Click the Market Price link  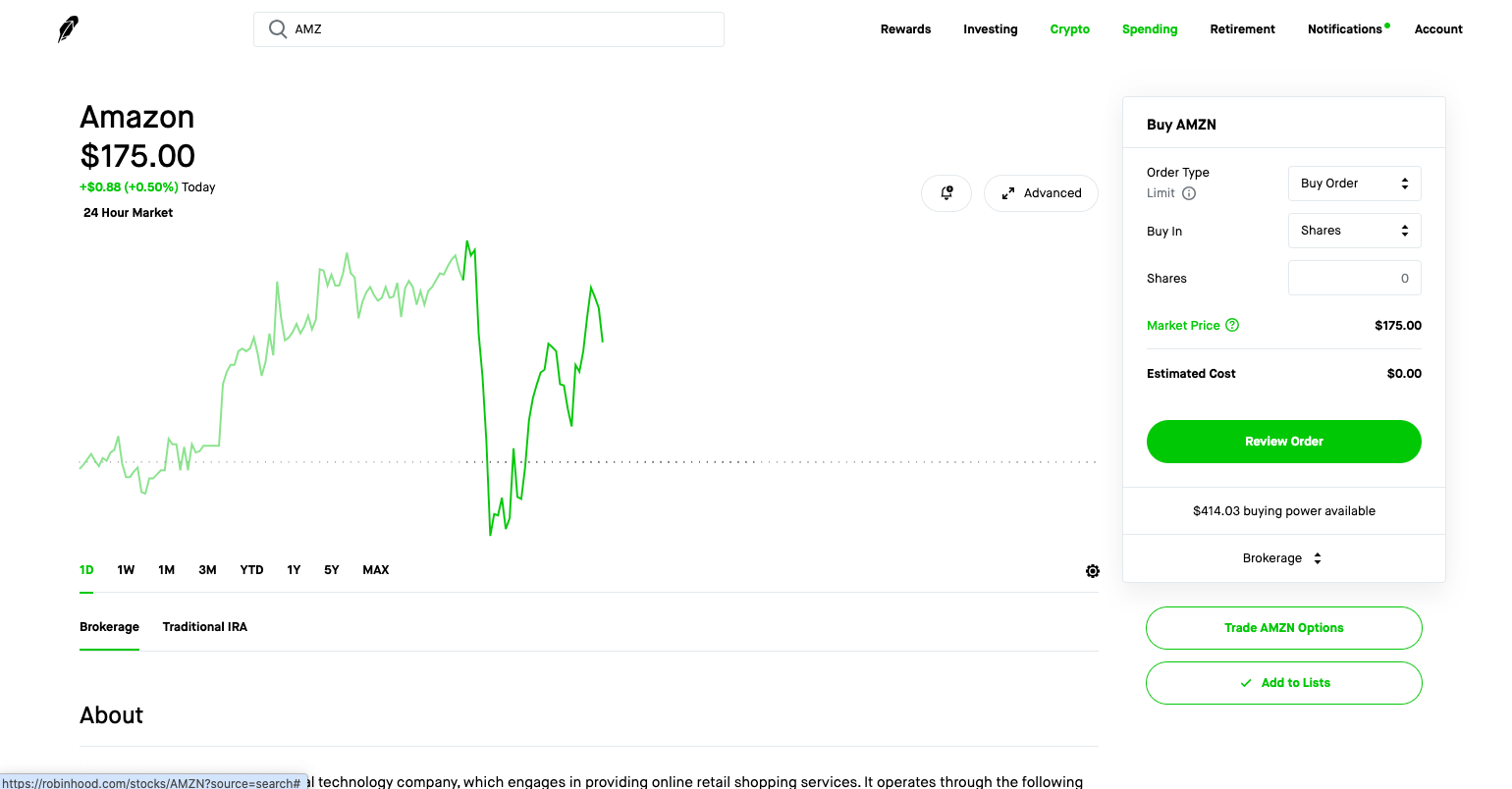[1183, 326]
